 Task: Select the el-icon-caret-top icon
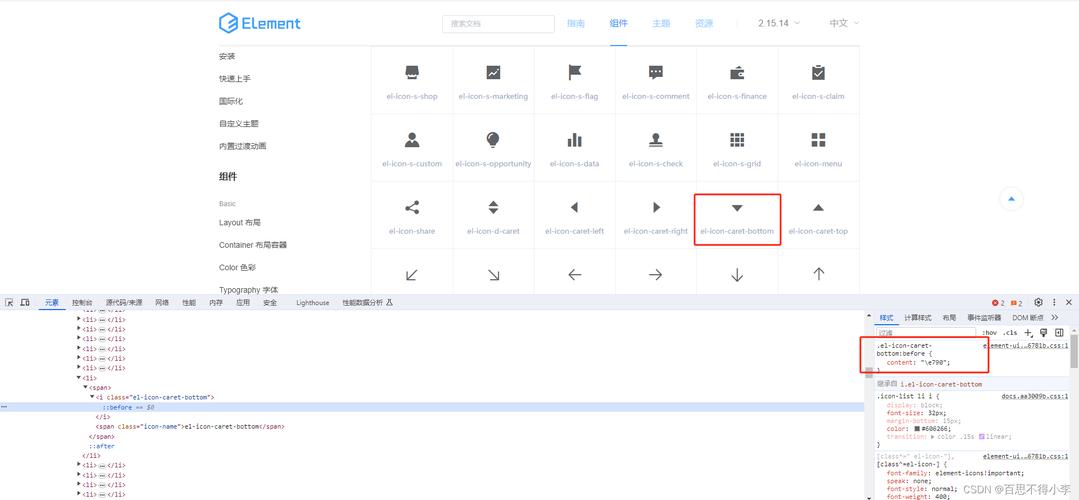[818, 208]
